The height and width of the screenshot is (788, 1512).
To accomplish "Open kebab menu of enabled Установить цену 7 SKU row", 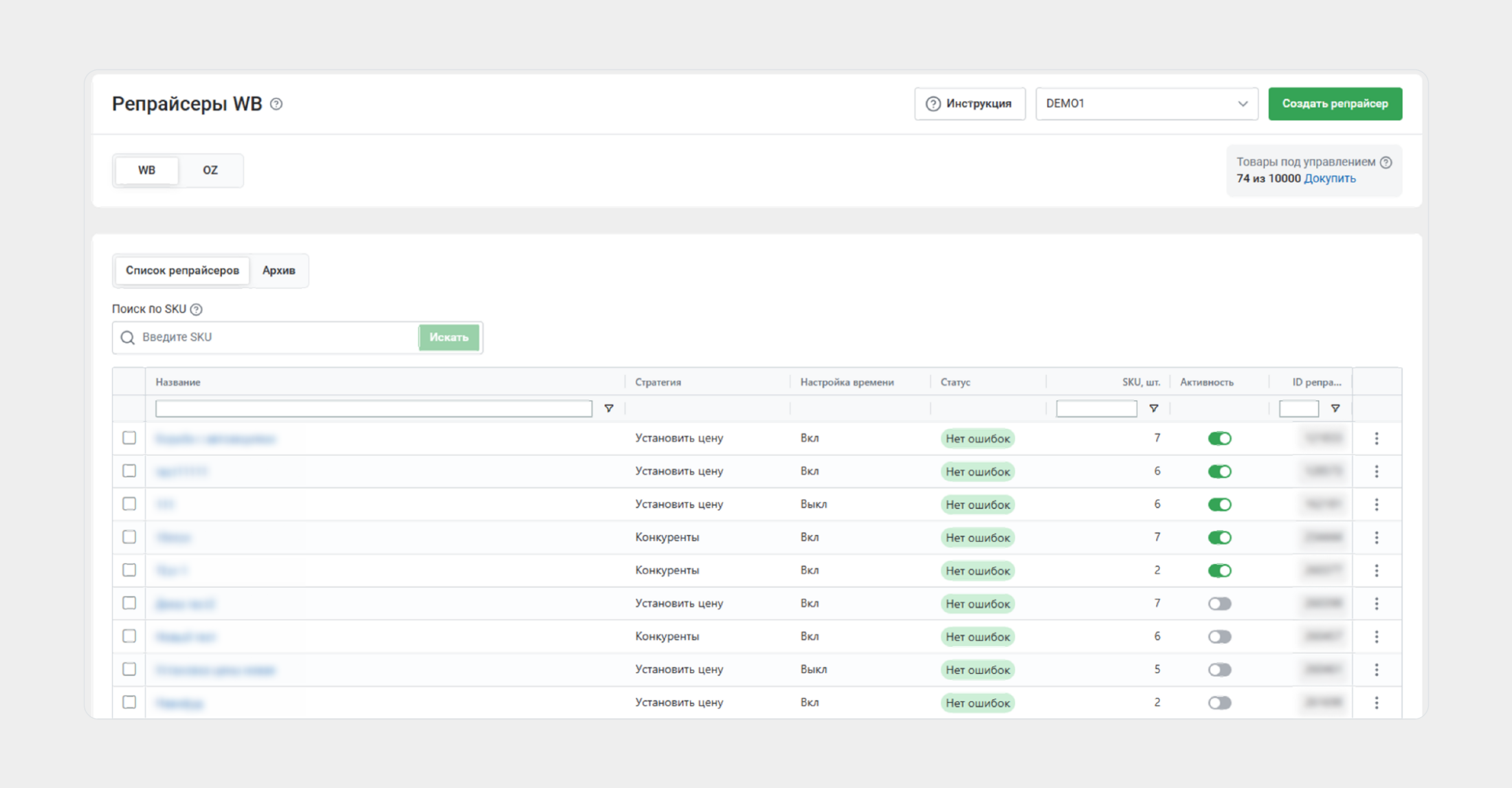I will (1377, 439).
